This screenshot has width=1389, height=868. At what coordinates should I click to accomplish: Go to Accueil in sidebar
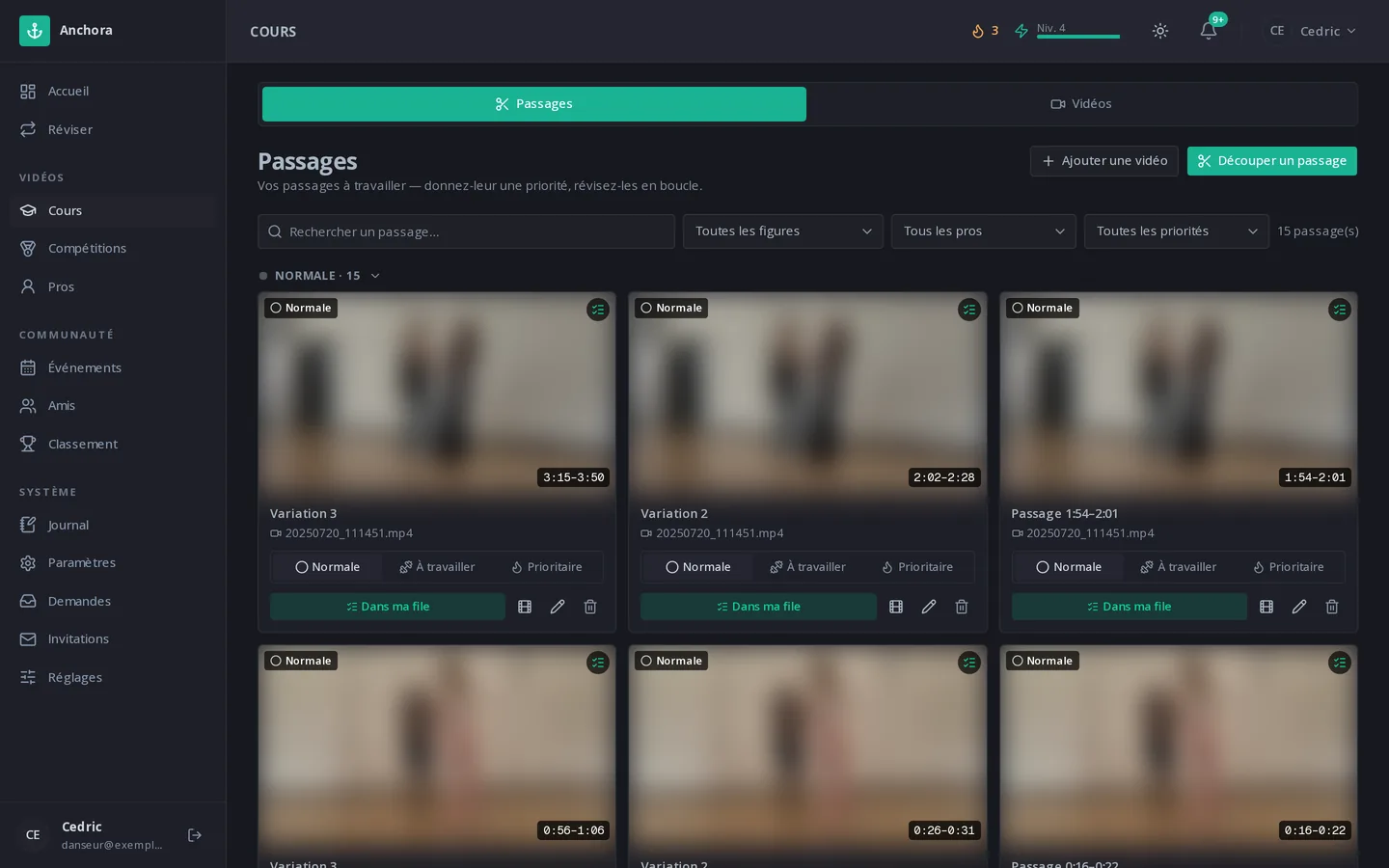coord(113,92)
